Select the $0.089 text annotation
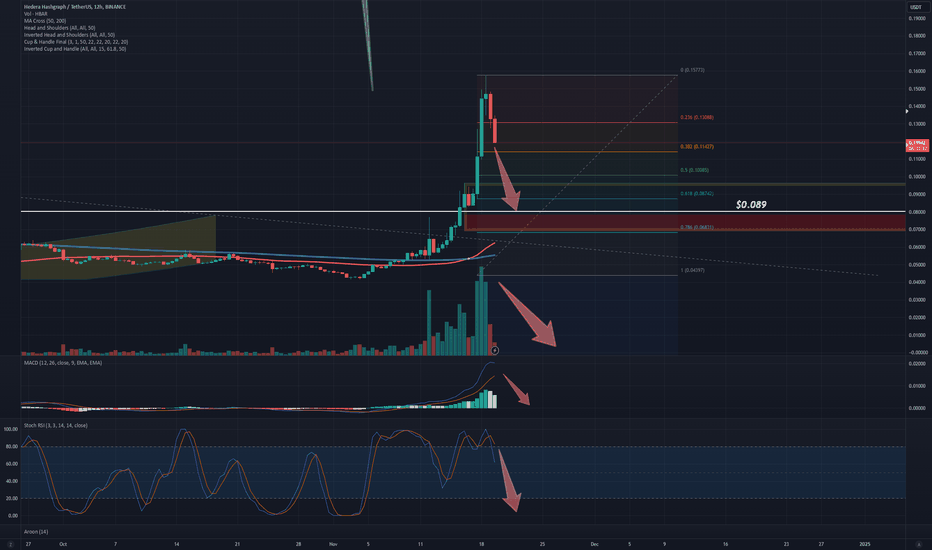 click(x=751, y=205)
